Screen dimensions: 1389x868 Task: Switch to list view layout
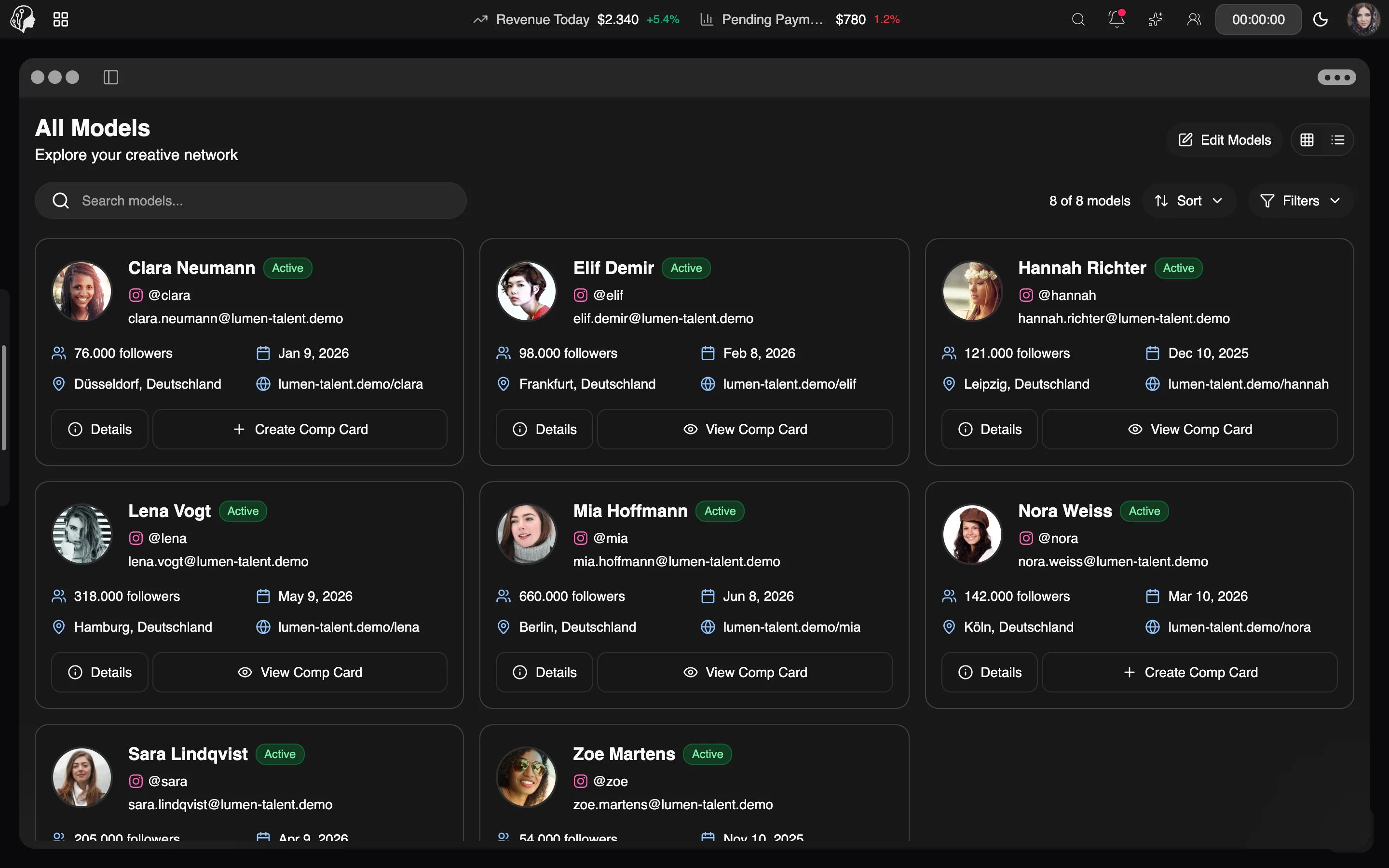click(1337, 139)
